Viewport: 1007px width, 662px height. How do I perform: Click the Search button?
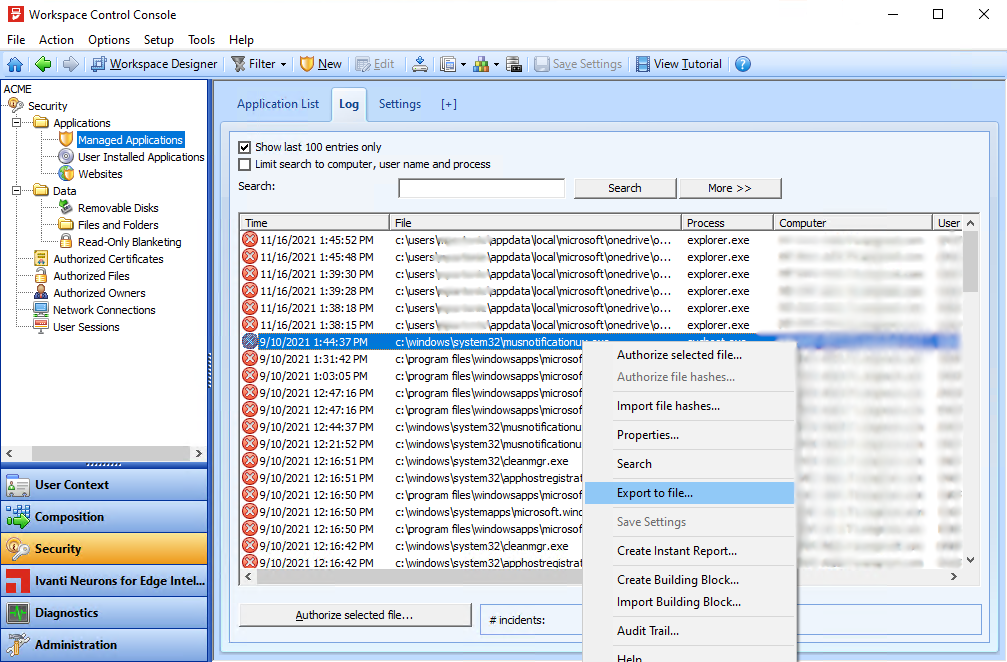(624, 188)
